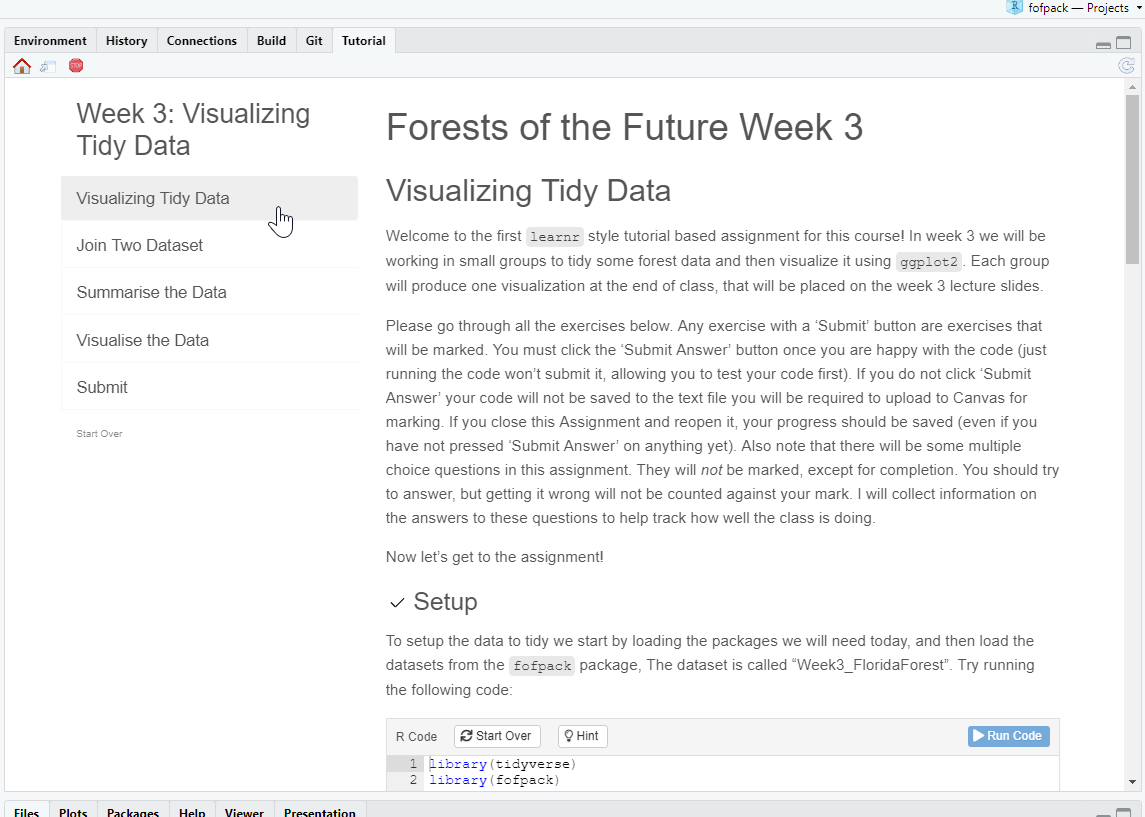The width and height of the screenshot is (1145, 817).
Task: Click the small Start Over sidebar link
Action: [99, 434]
